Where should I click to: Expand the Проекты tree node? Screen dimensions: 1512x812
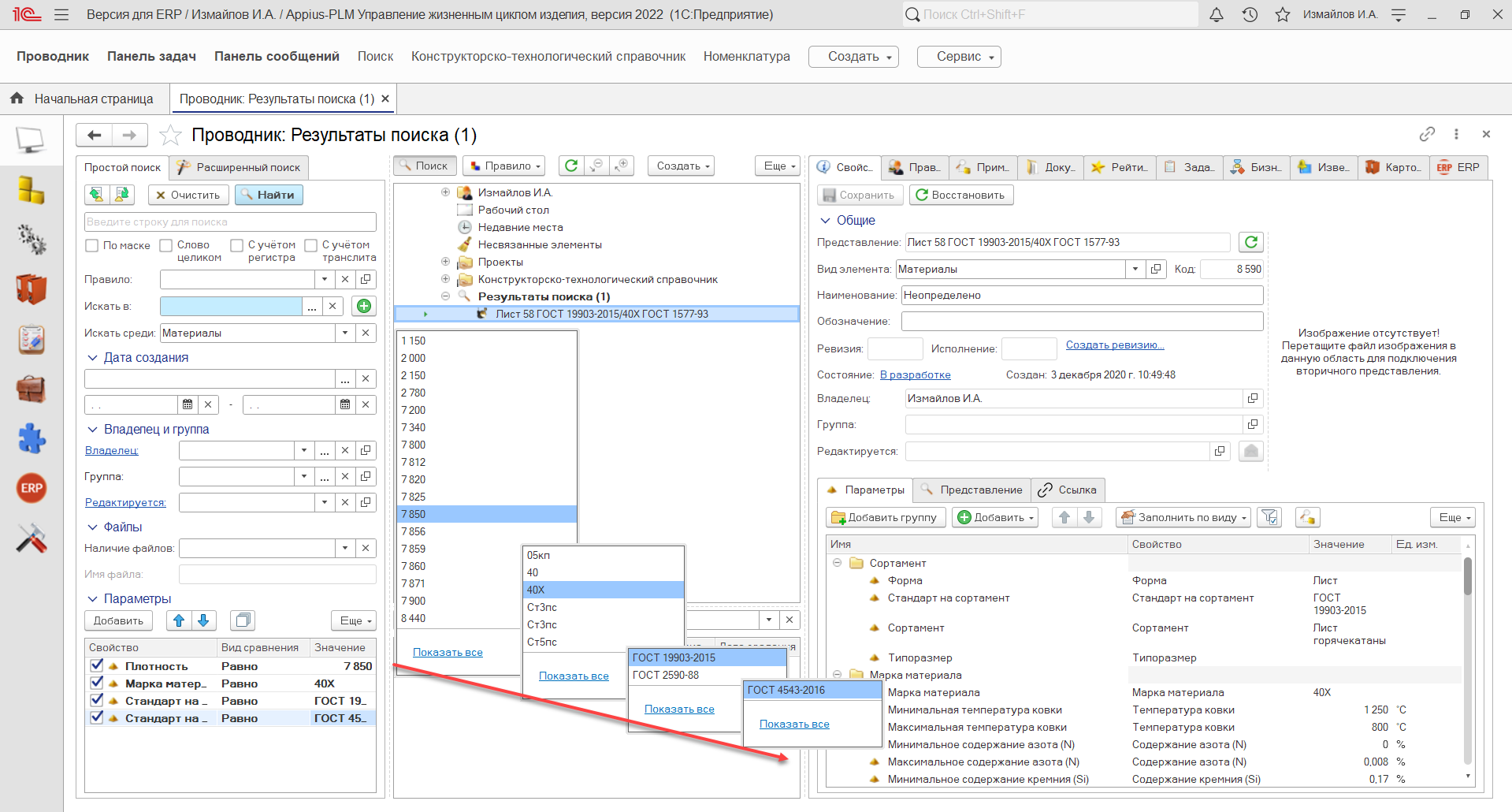point(445,262)
